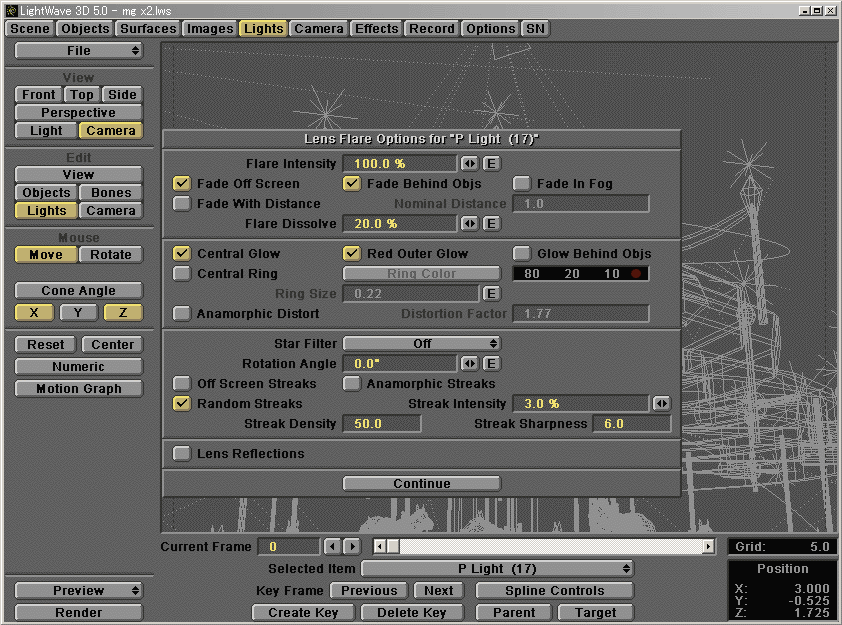The image size is (842, 625).
Task: Open the Effects tab
Action: pos(377,28)
